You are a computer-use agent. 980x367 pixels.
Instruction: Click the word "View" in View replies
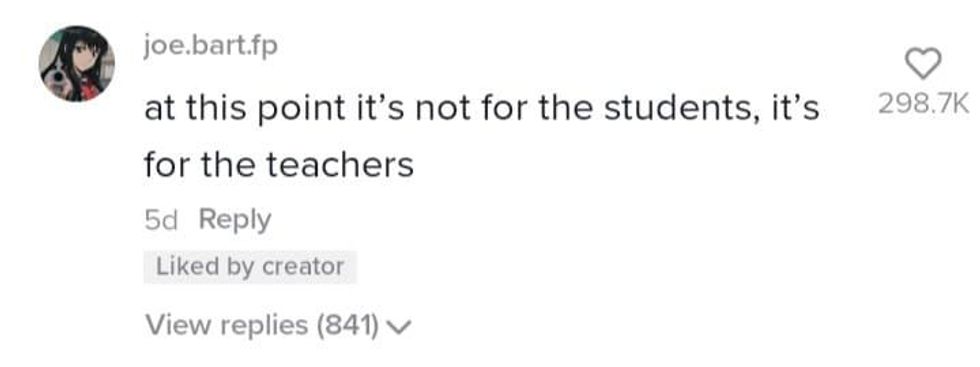[170, 324]
